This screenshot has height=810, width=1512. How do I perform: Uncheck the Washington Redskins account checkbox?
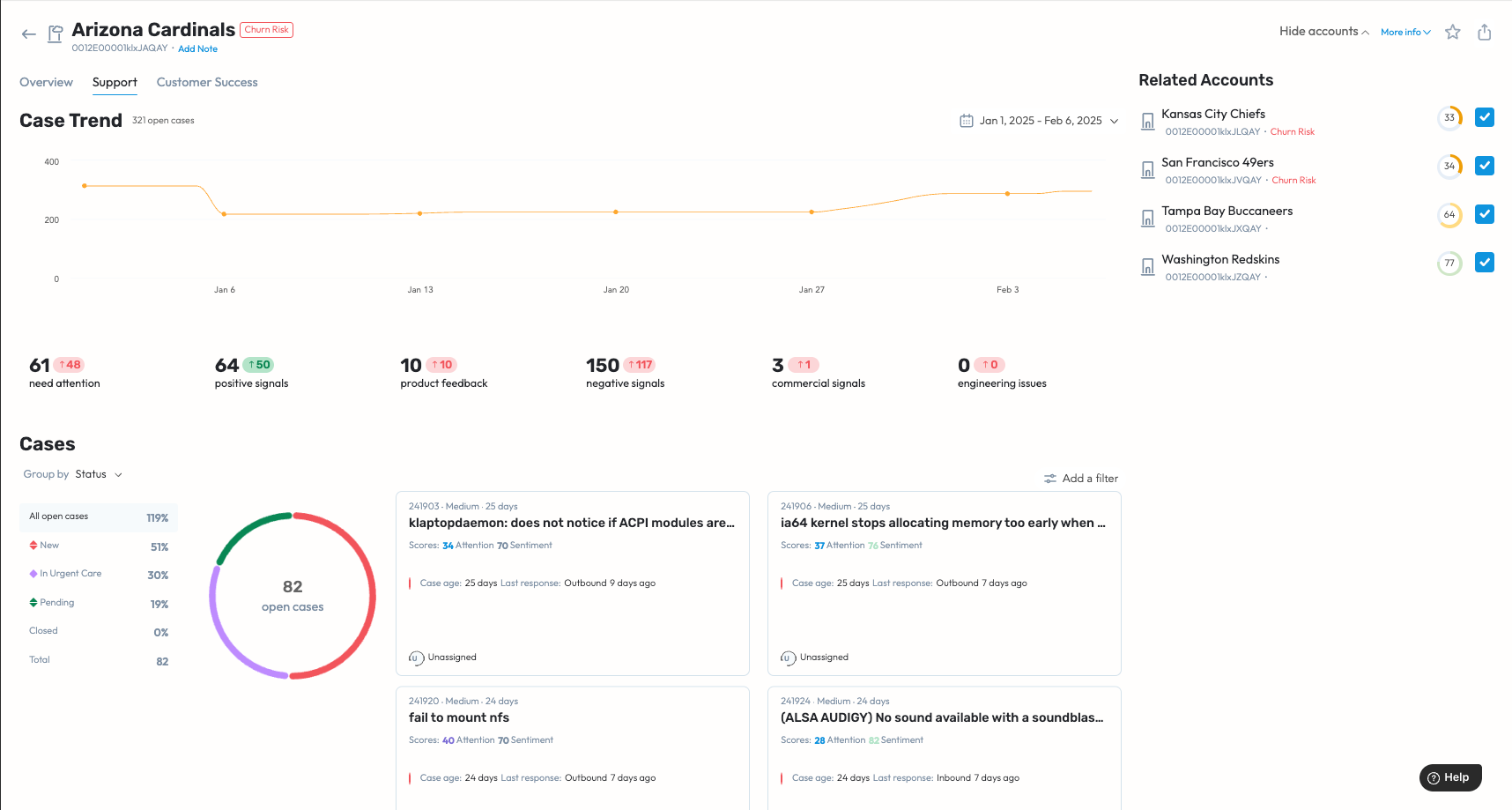1485,262
